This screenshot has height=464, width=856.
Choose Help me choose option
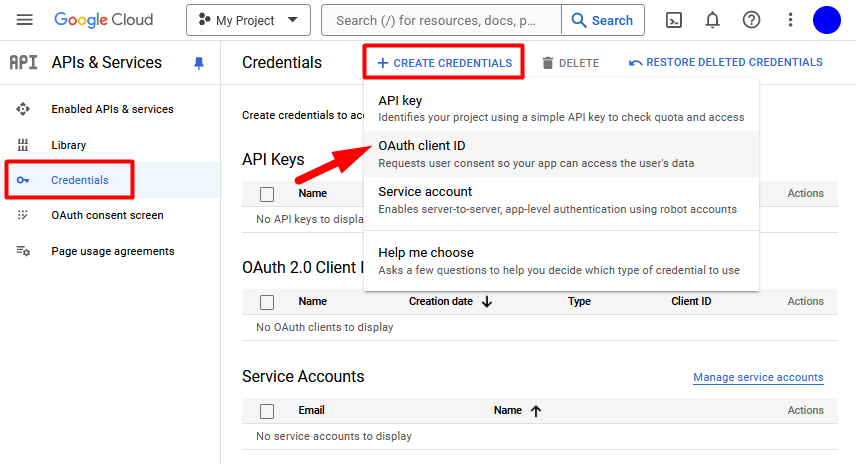point(561,261)
